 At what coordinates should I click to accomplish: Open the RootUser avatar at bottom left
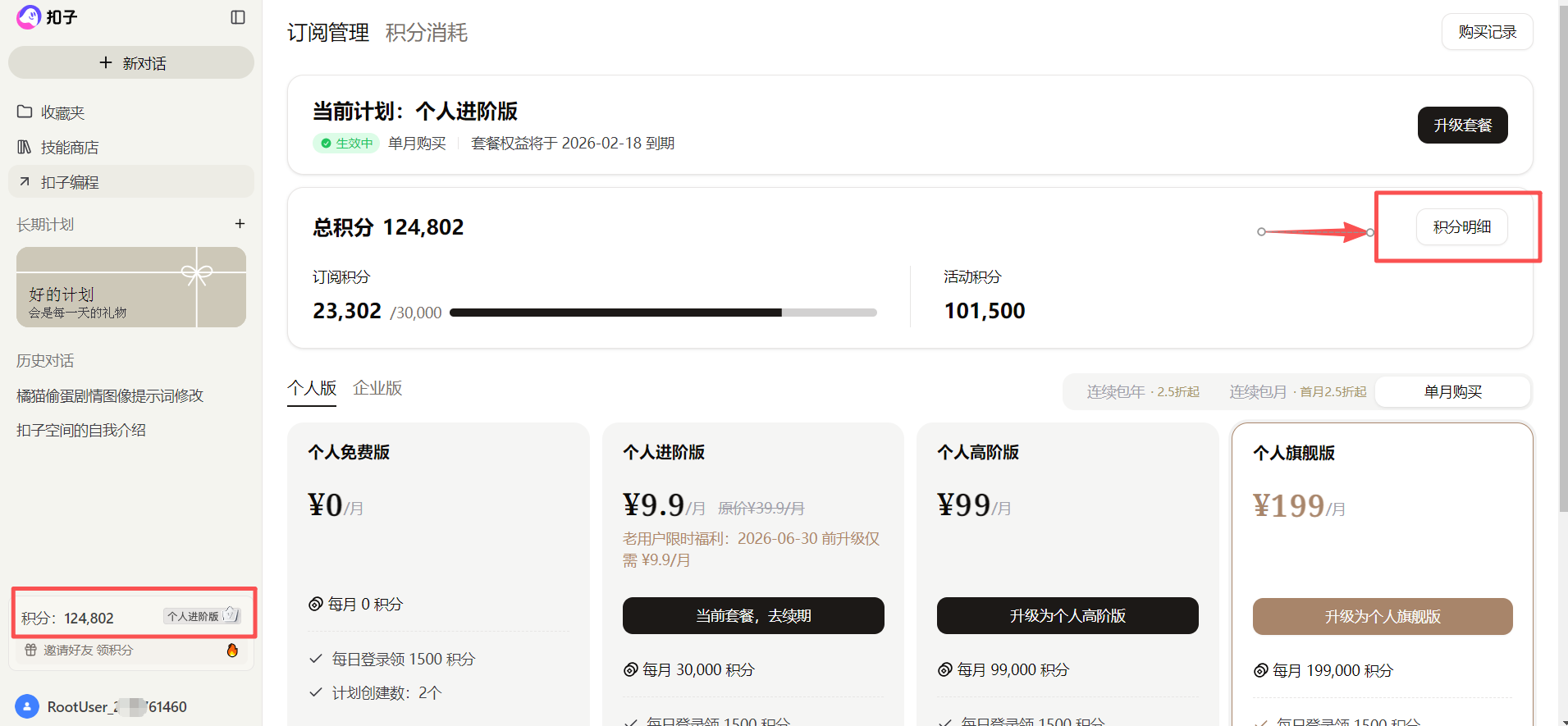click(27, 706)
